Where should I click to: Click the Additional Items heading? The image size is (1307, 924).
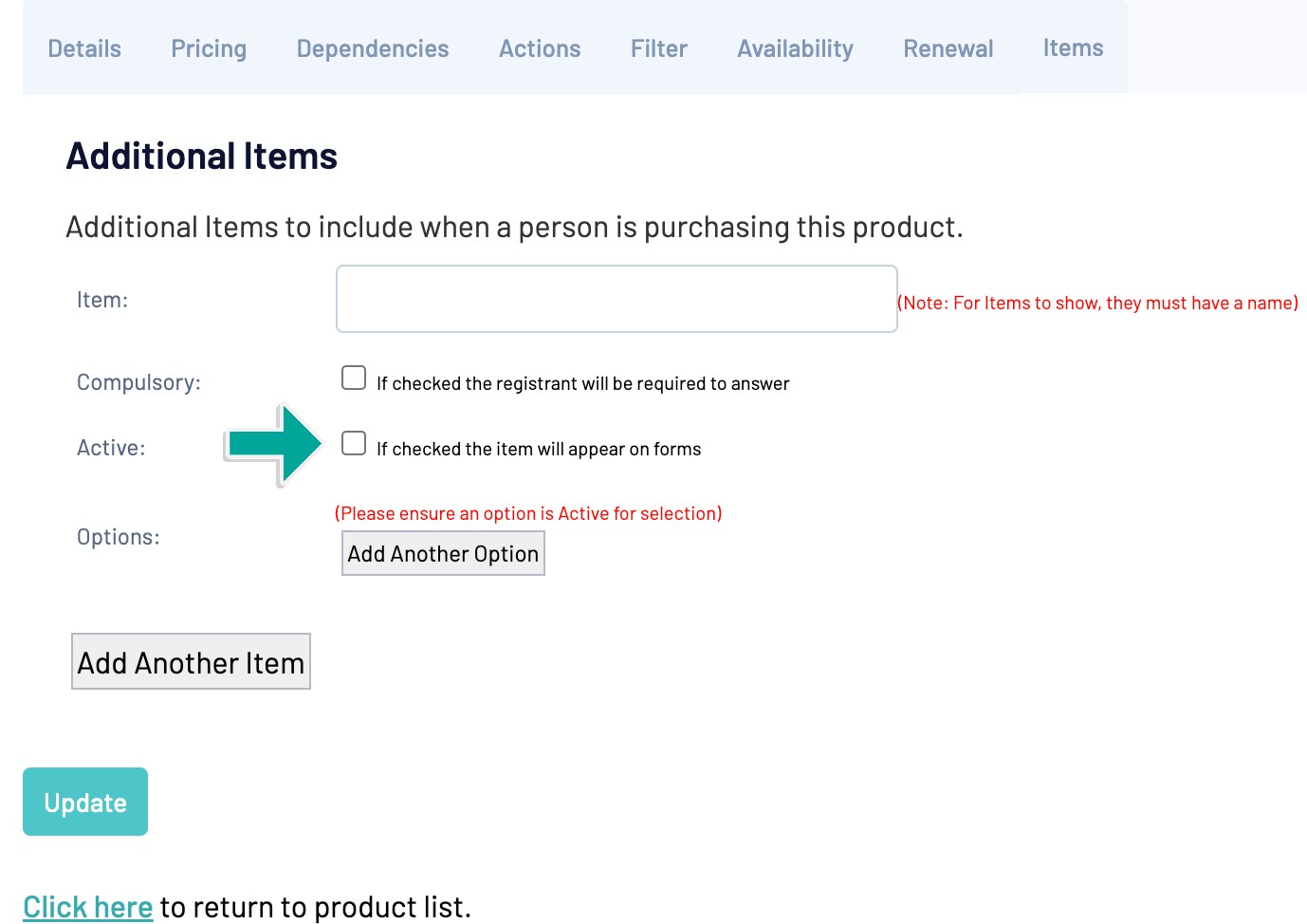[202, 157]
